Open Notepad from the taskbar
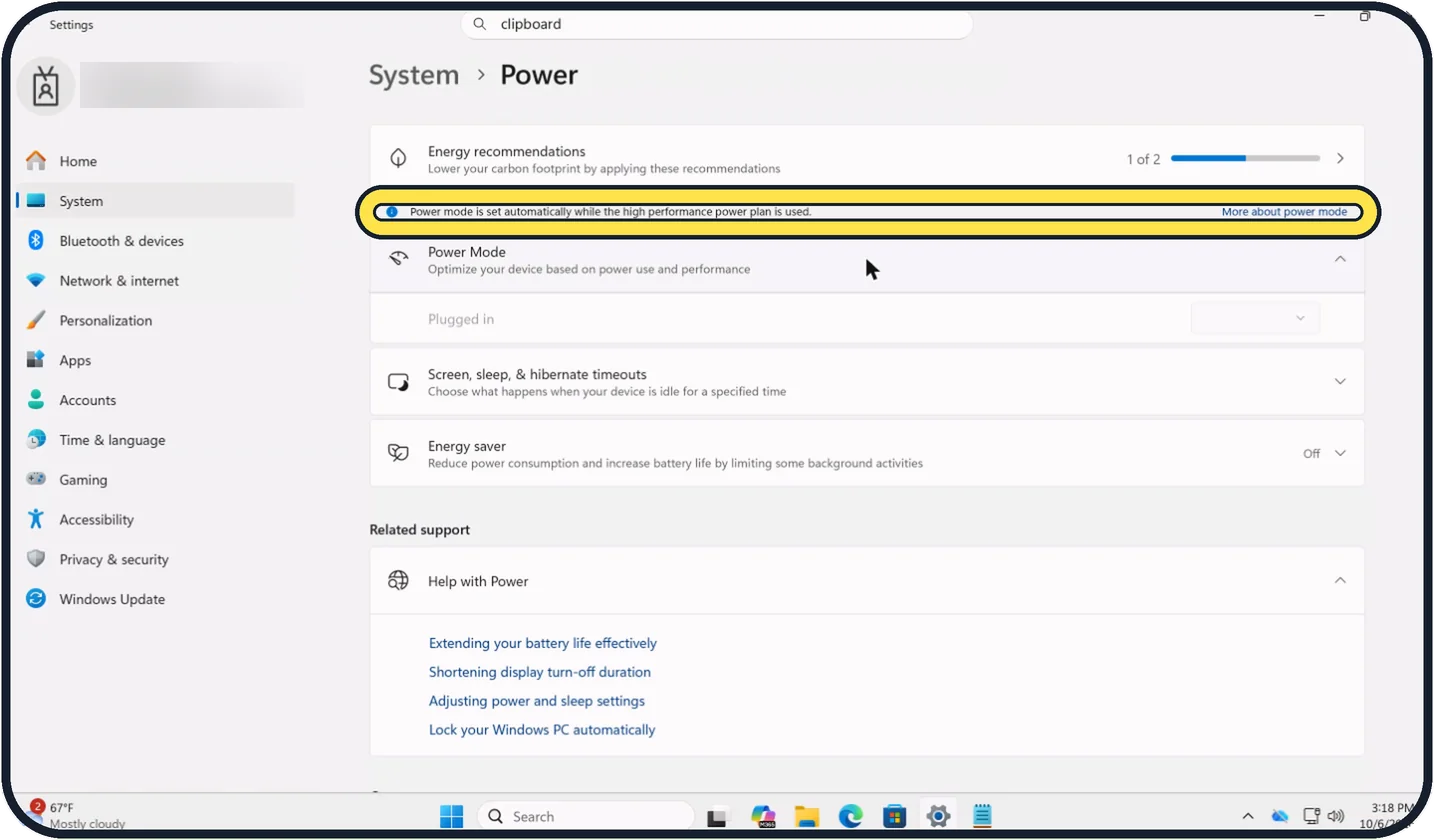 982,816
